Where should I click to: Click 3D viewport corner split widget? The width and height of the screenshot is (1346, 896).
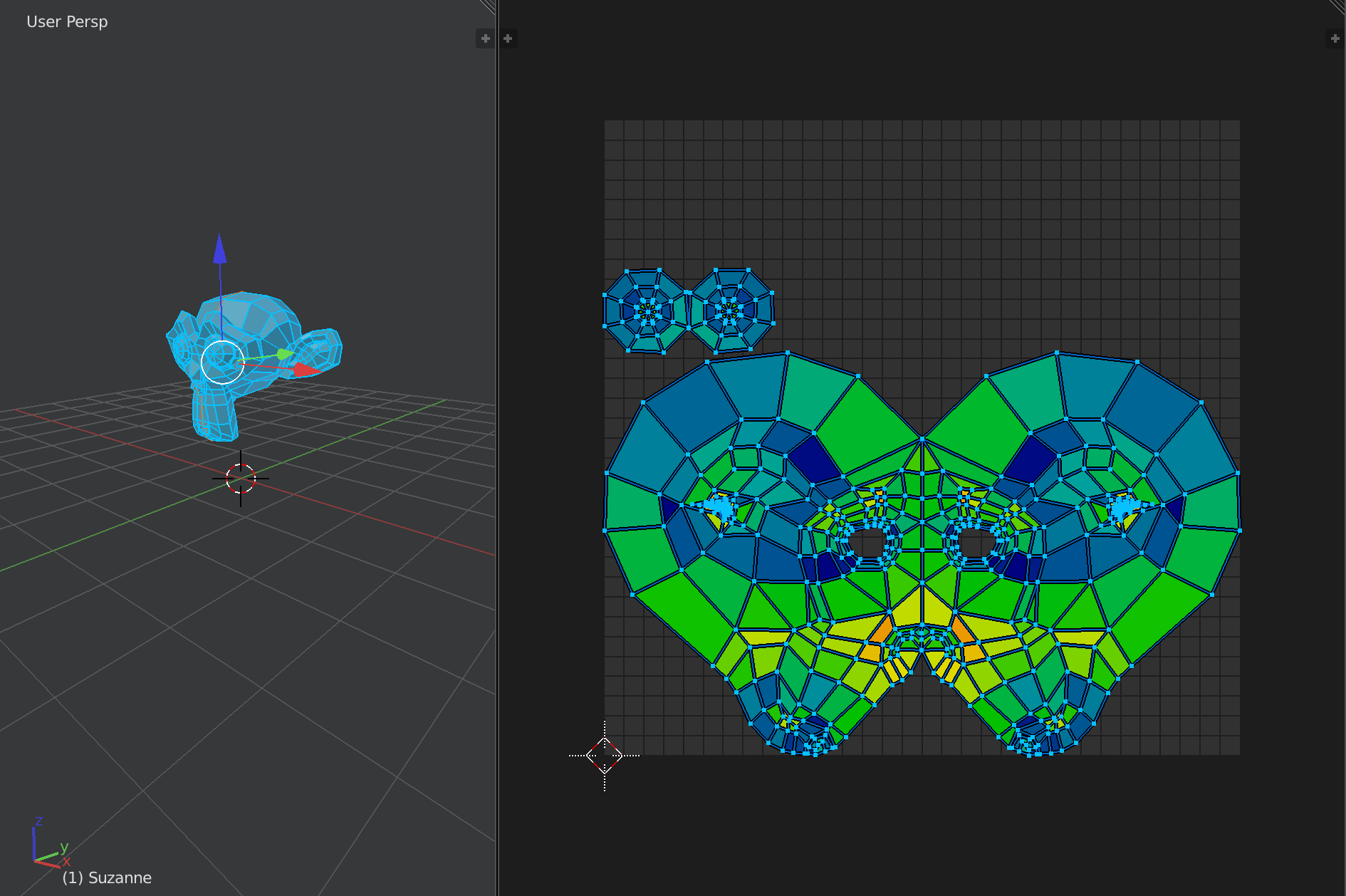pos(488,7)
